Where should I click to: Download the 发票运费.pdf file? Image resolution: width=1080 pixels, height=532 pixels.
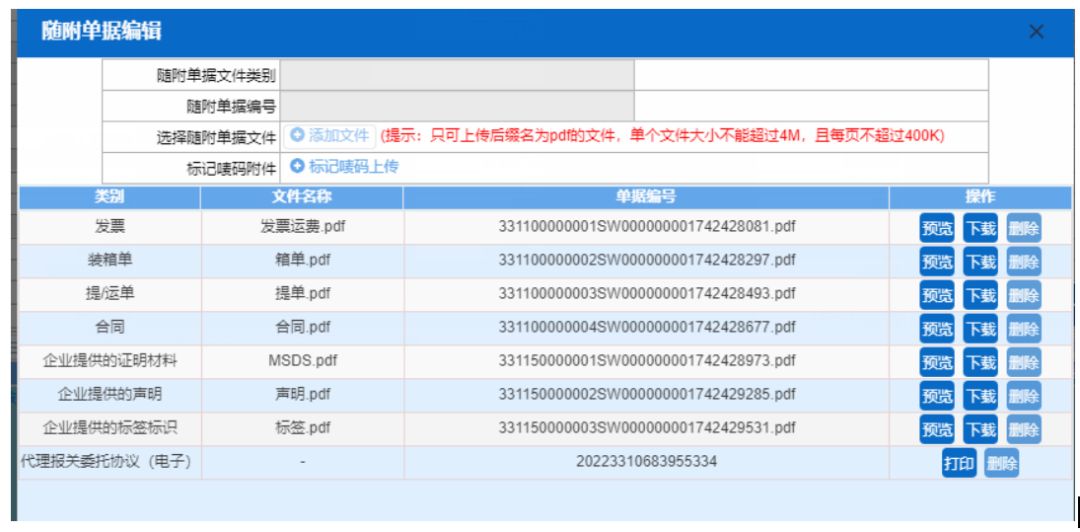tap(980, 228)
